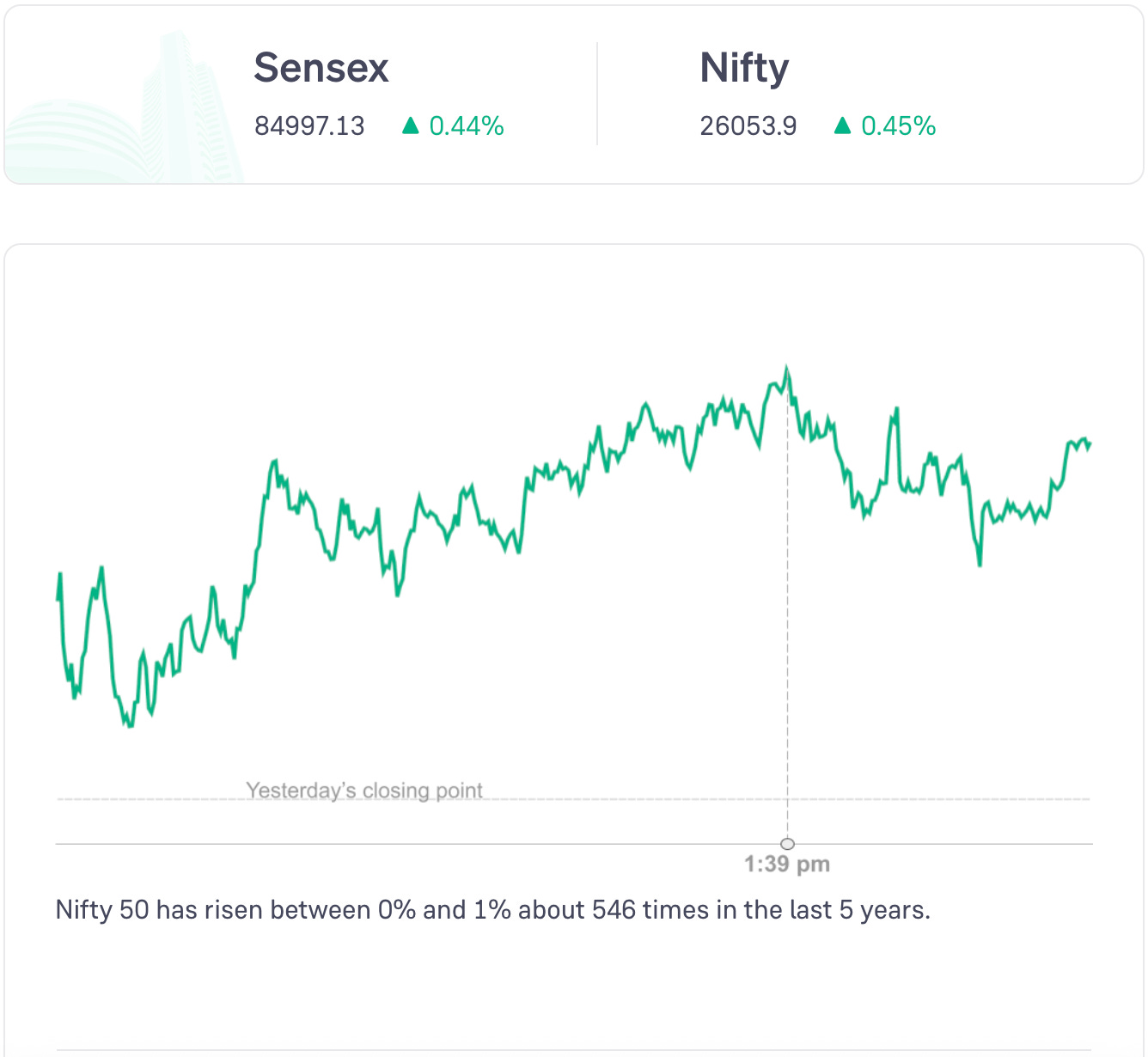Click the circular time marker on the axis
This screenshot has height=1057, width=1148.
point(787,844)
